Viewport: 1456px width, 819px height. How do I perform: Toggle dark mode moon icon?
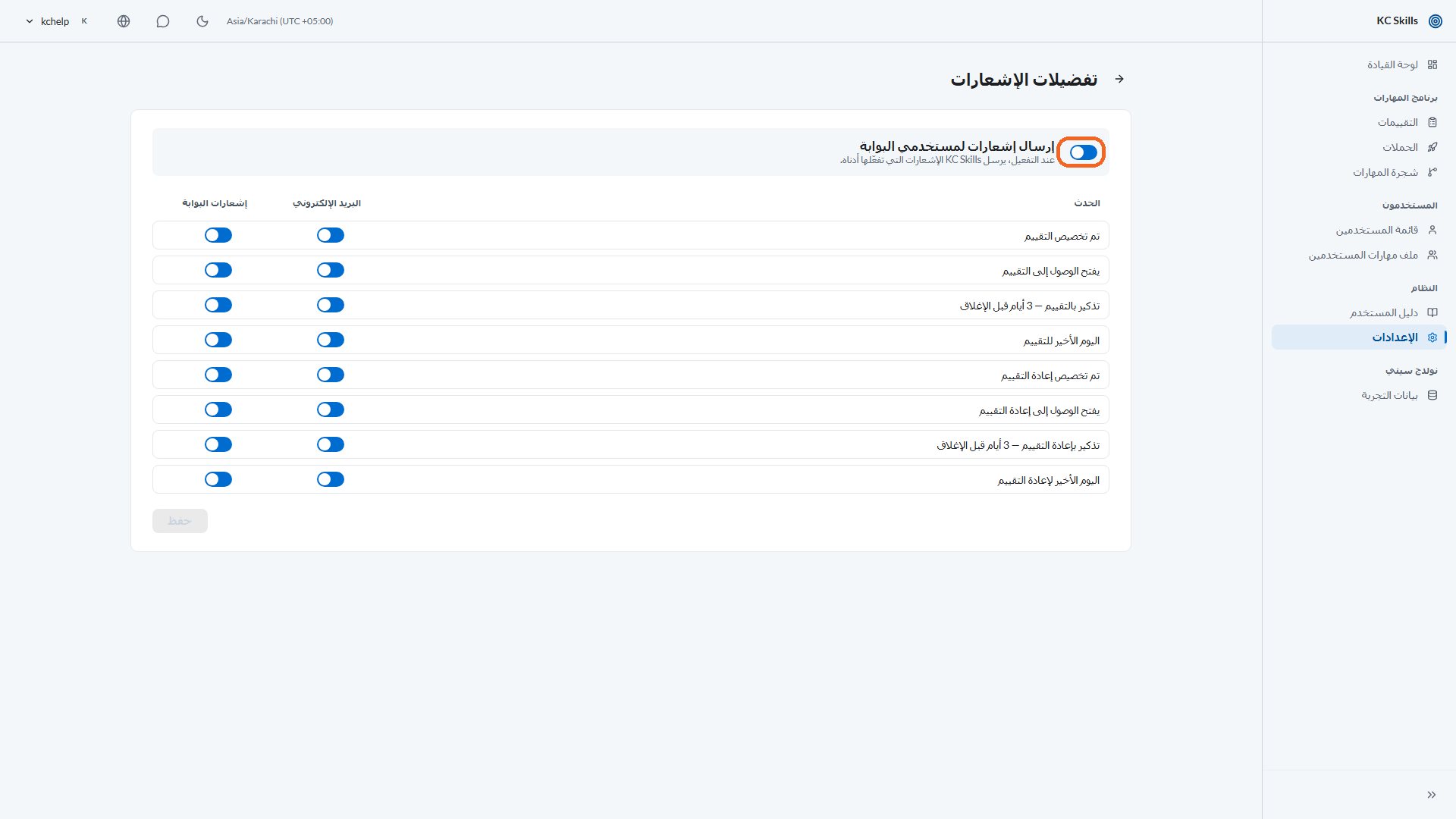point(202,21)
